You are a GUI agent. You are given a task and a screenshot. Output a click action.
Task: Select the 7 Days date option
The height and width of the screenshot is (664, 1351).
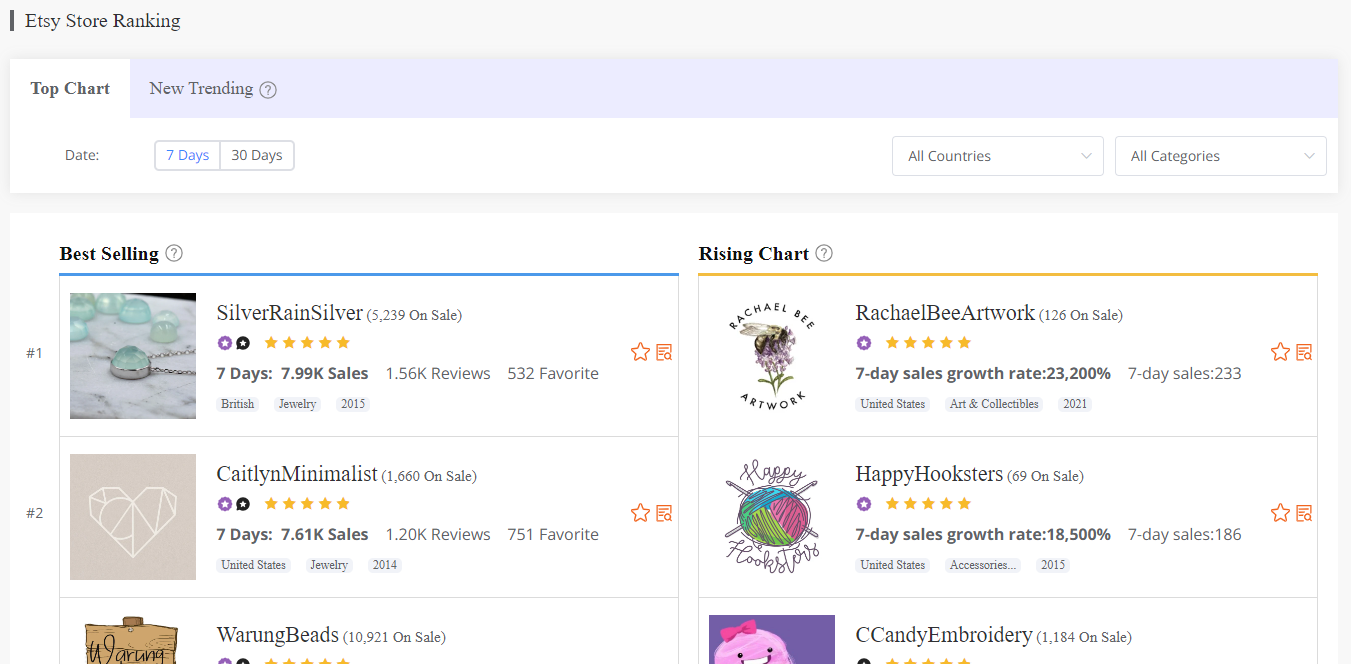(187, 155)
